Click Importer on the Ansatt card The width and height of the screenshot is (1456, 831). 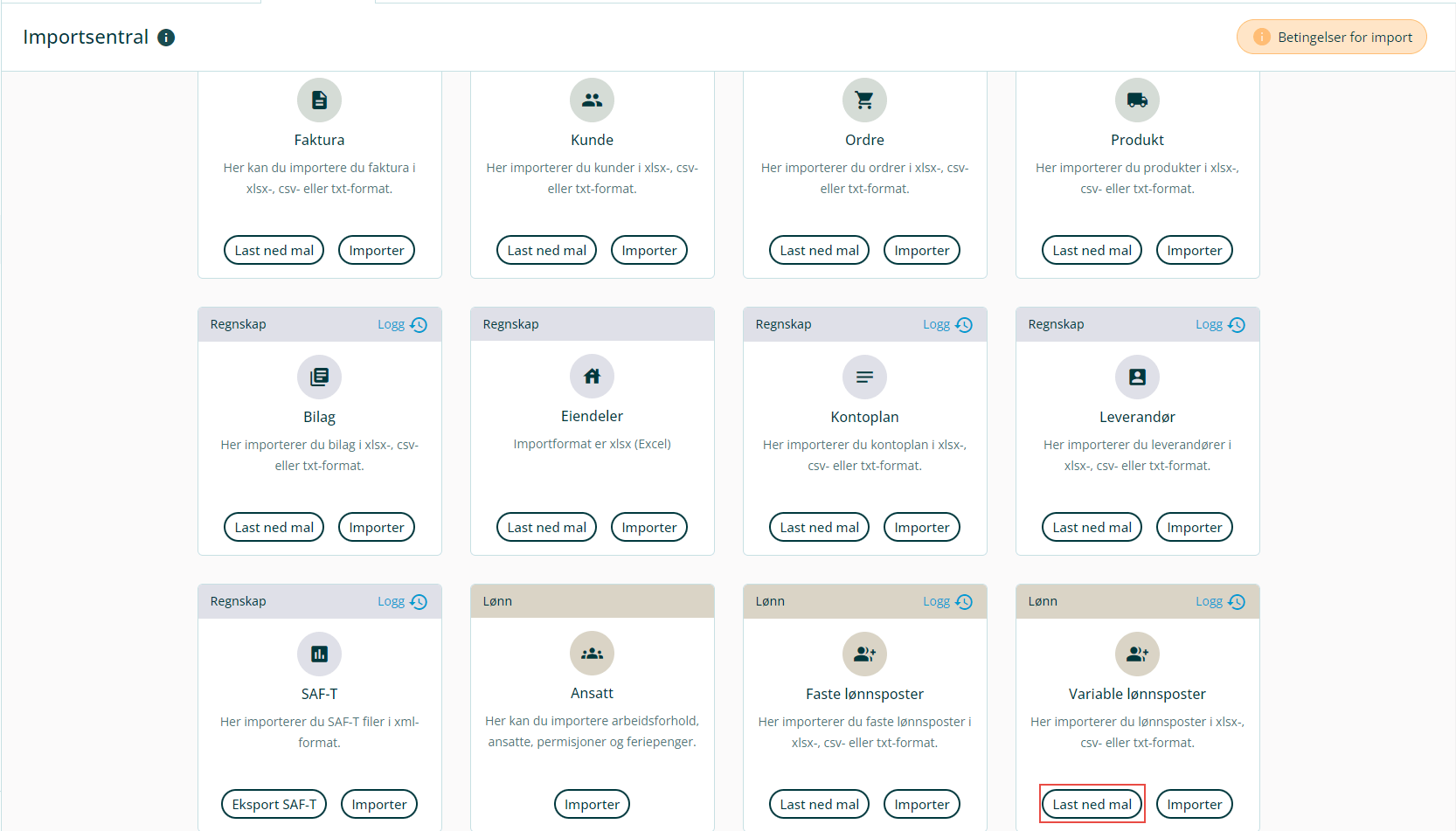pos(592,804)
